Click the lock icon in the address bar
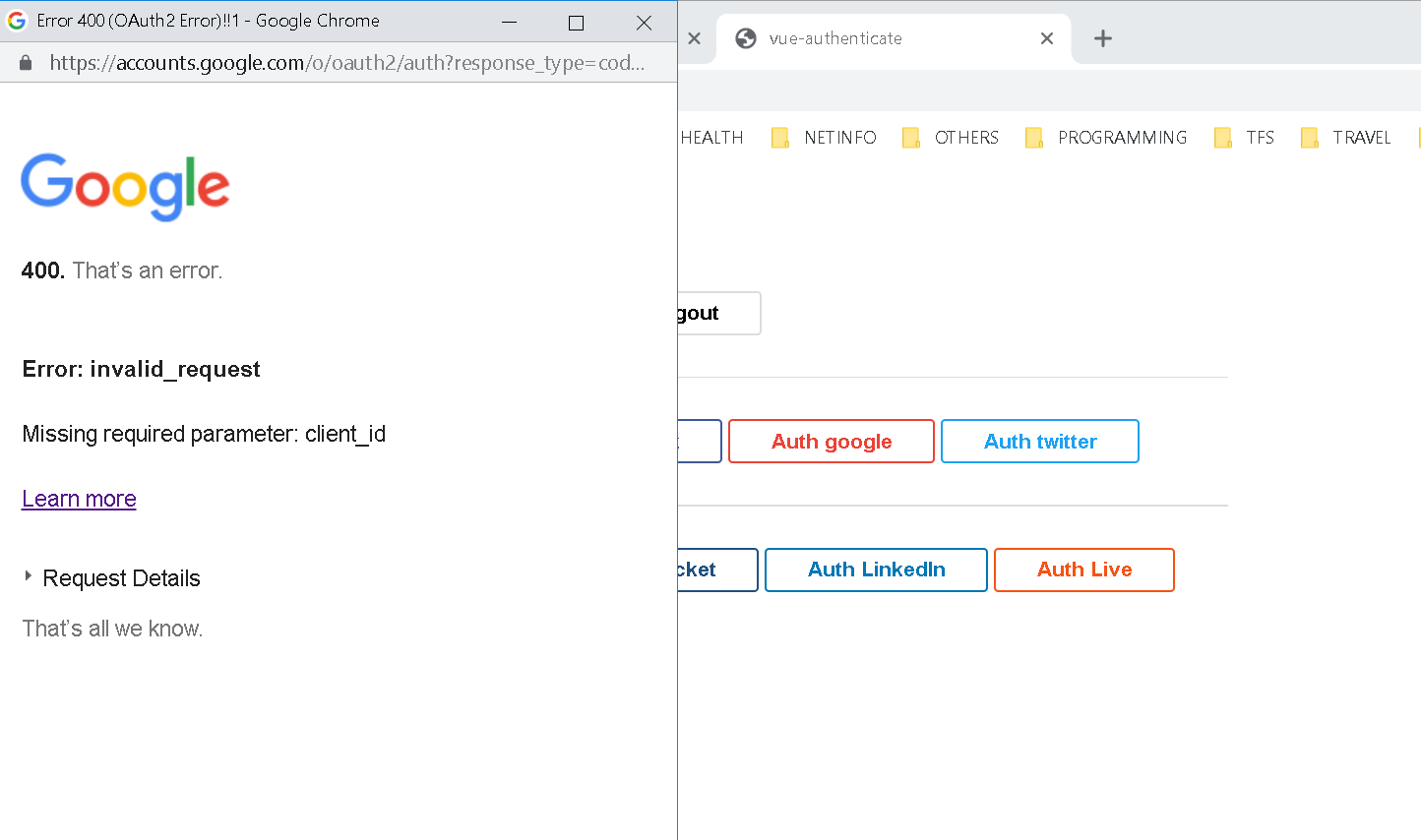This screenshot has height=840, width=1421. tap(24, 62)
